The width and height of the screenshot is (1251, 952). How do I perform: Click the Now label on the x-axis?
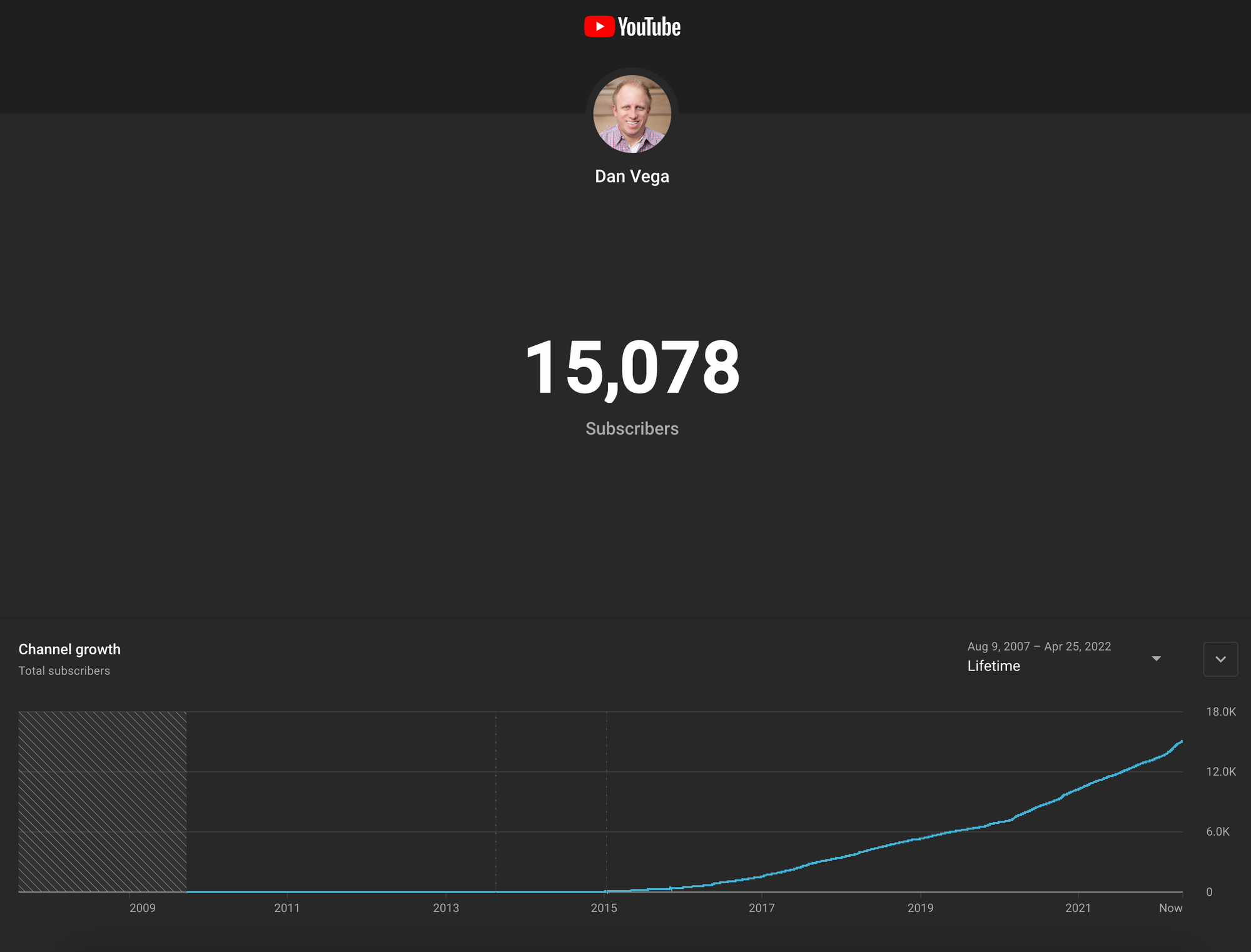[1172, 908]
